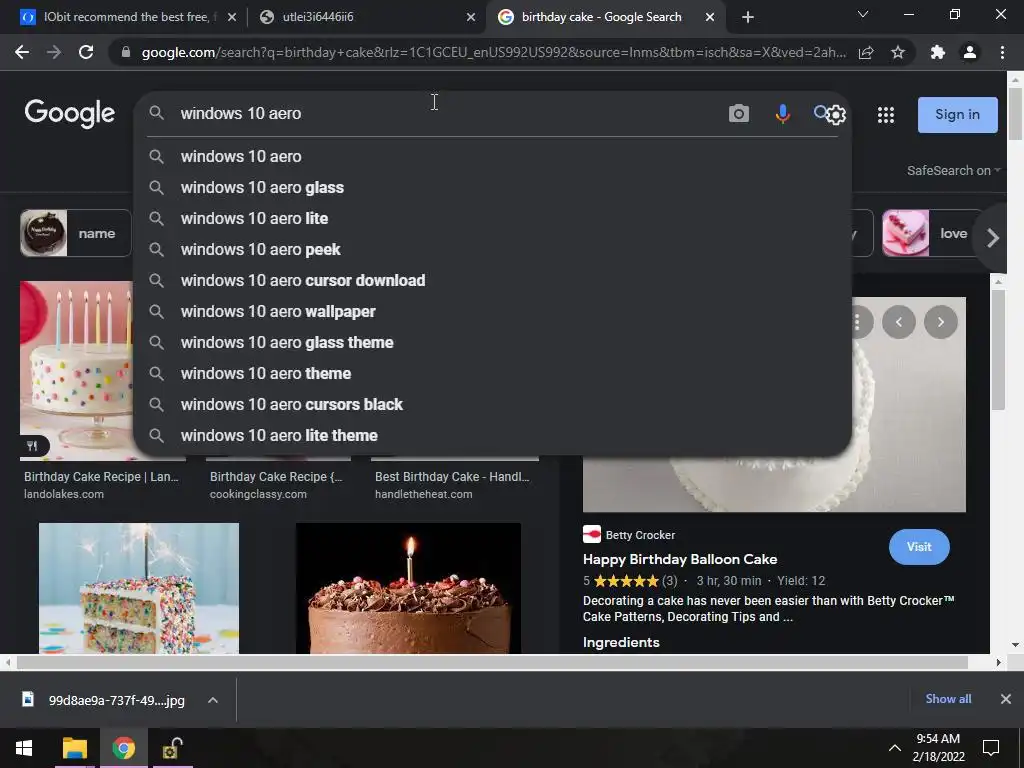Show previous image in preview panel

point(899,322)
